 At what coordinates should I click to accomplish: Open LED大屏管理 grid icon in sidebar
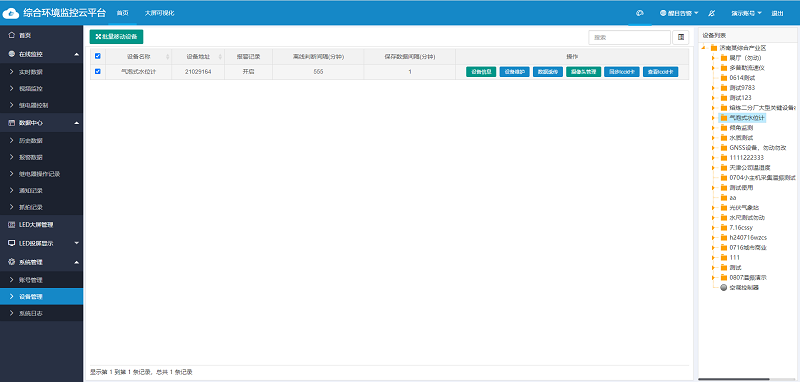click(x=11, y=224)
